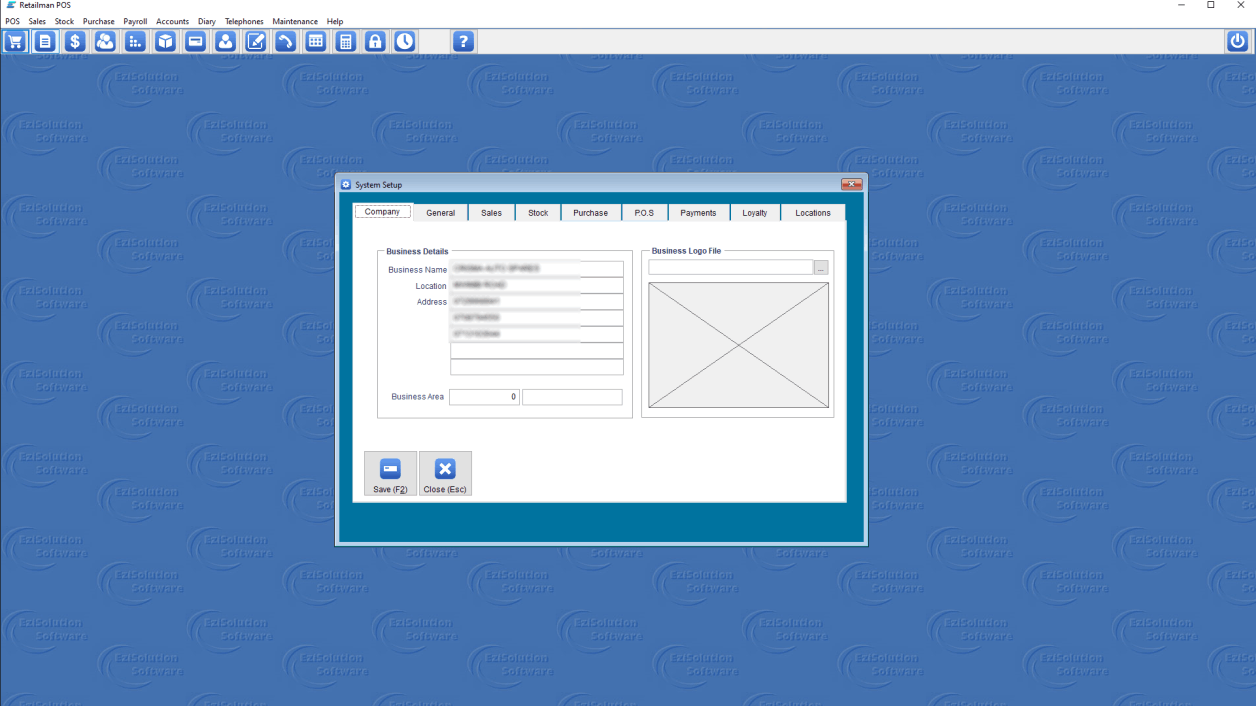Click the Business Area description field

click(572, 397)
